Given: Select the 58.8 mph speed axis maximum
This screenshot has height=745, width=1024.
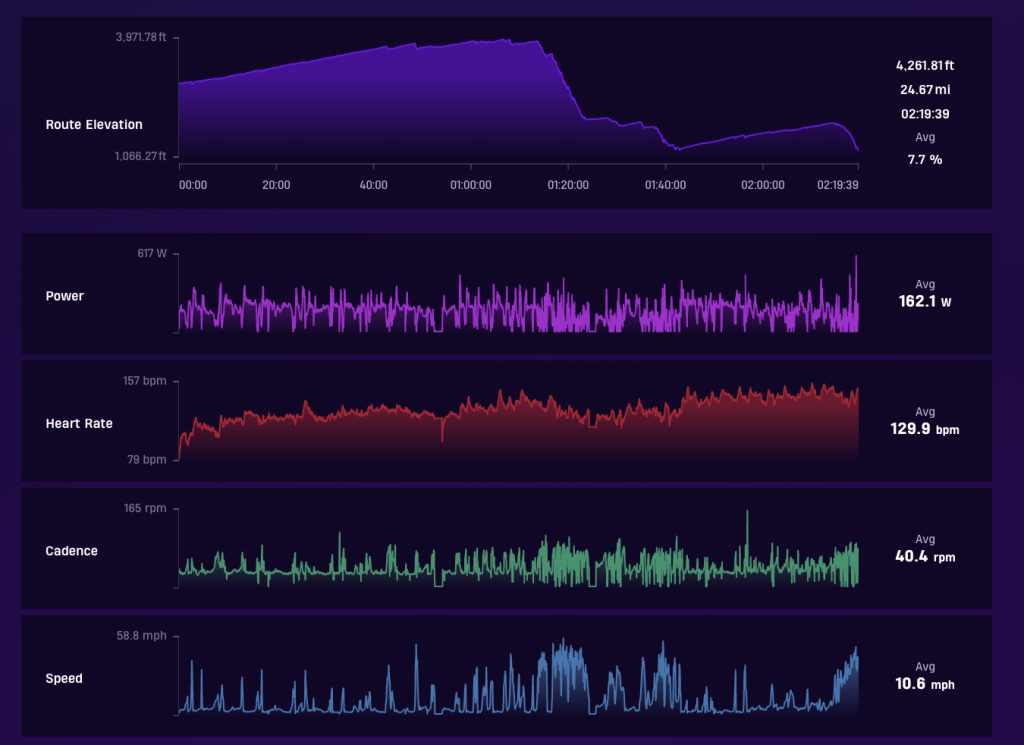Looking at the screenshot, I should point(142,635).
